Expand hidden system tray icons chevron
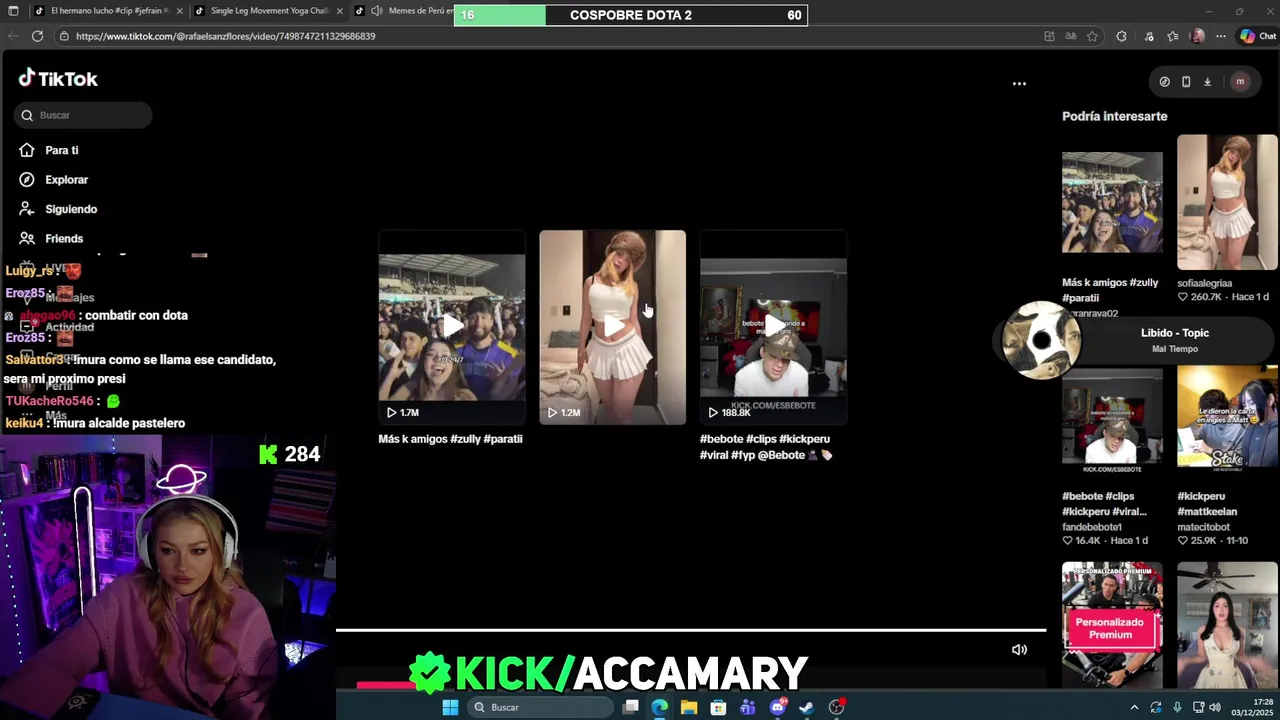This screenshot has height=720, width=1280. pos(1134,707)
